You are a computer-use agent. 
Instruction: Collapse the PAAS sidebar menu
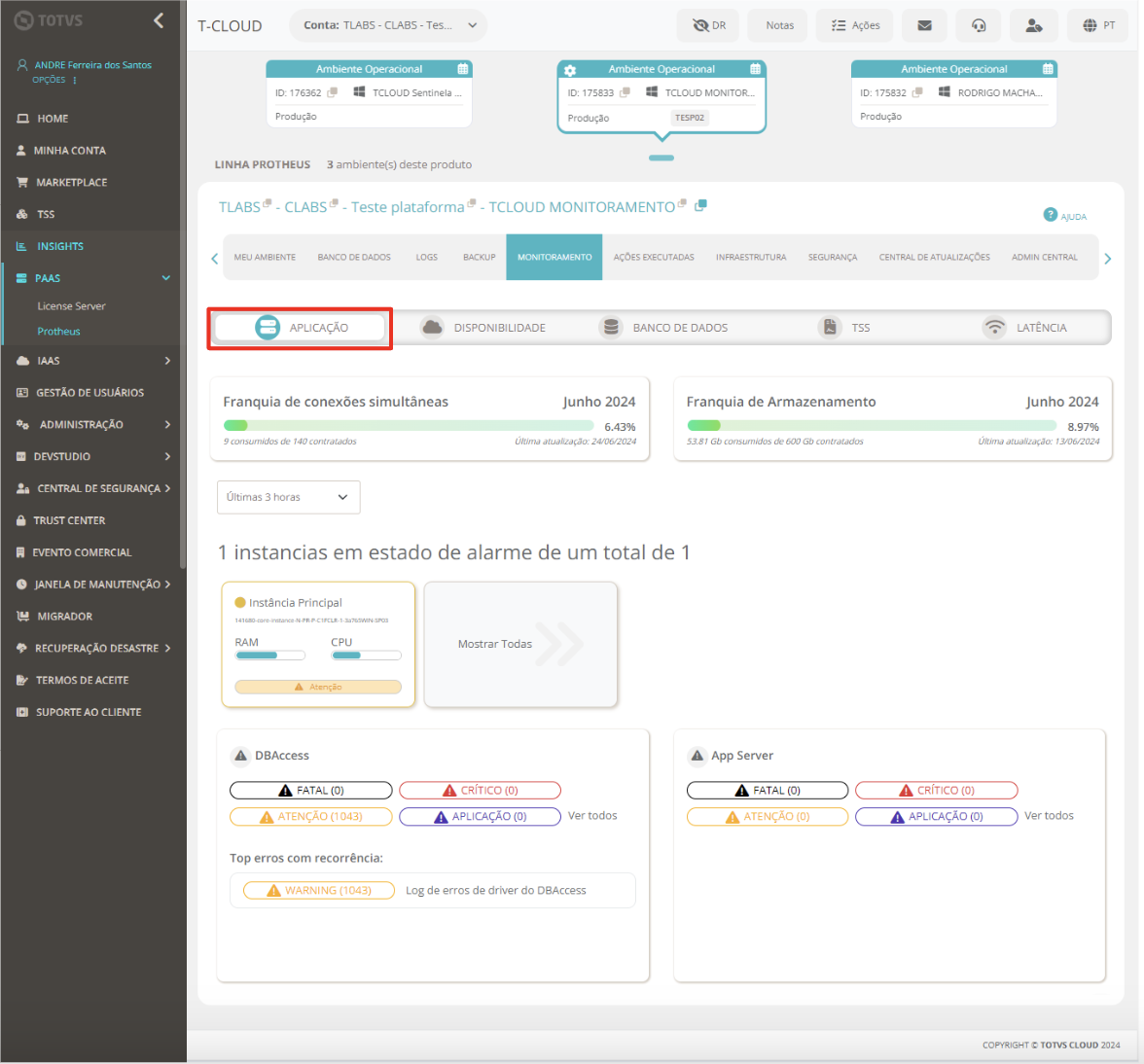166,279
